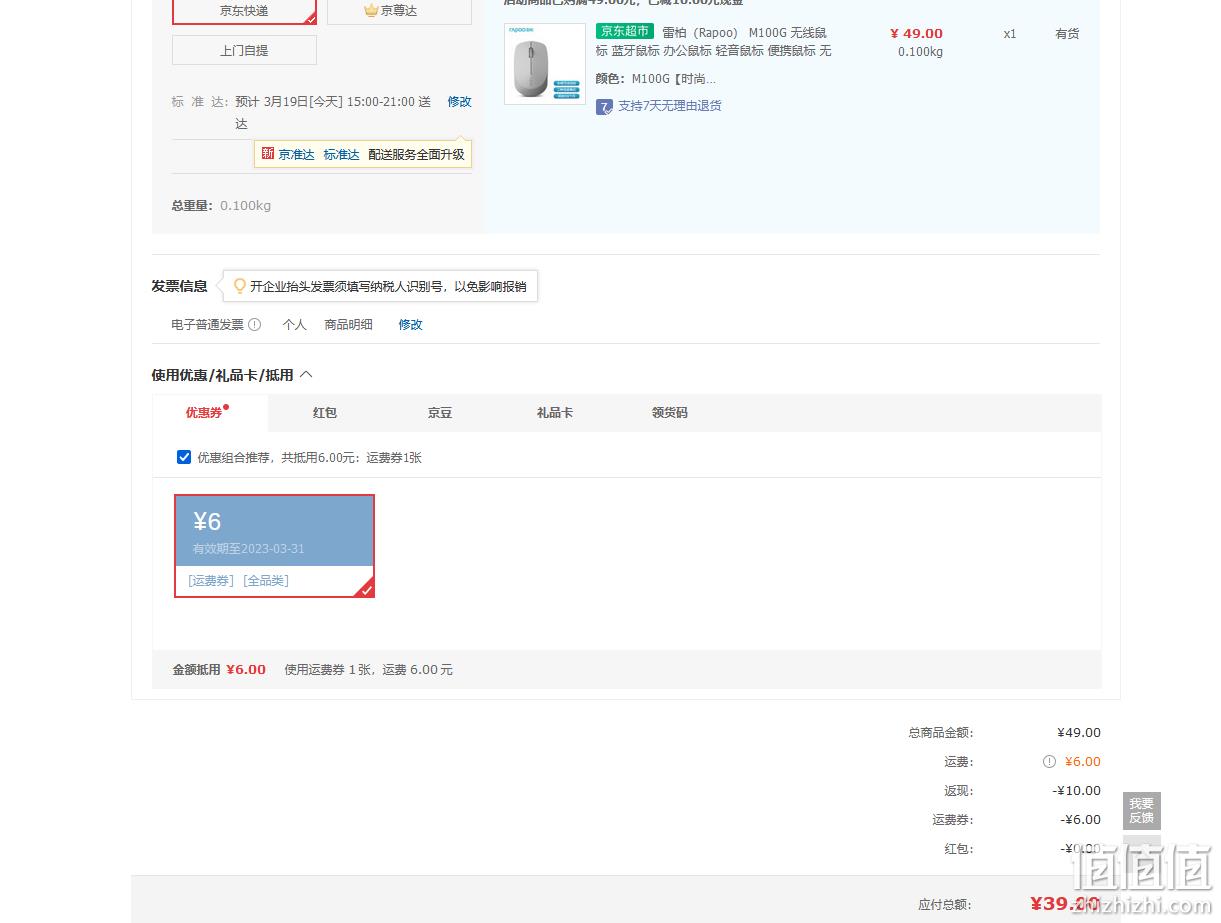Image resolution: width=1221 pixels, height=923 pixels.
Task: Open 标准达 service link
Action: (x=341, y=155)
